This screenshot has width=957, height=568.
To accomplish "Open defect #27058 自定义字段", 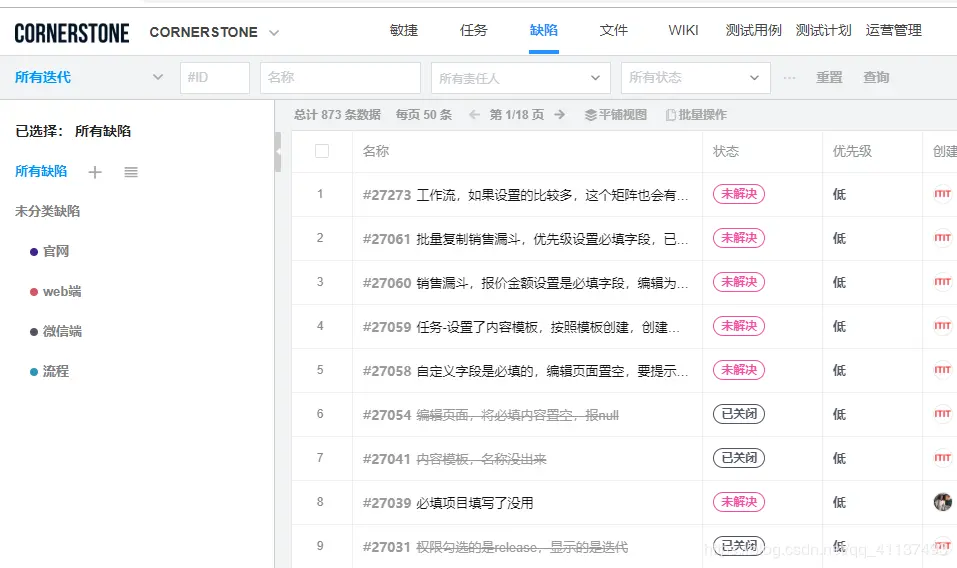I will click(525, 371).
